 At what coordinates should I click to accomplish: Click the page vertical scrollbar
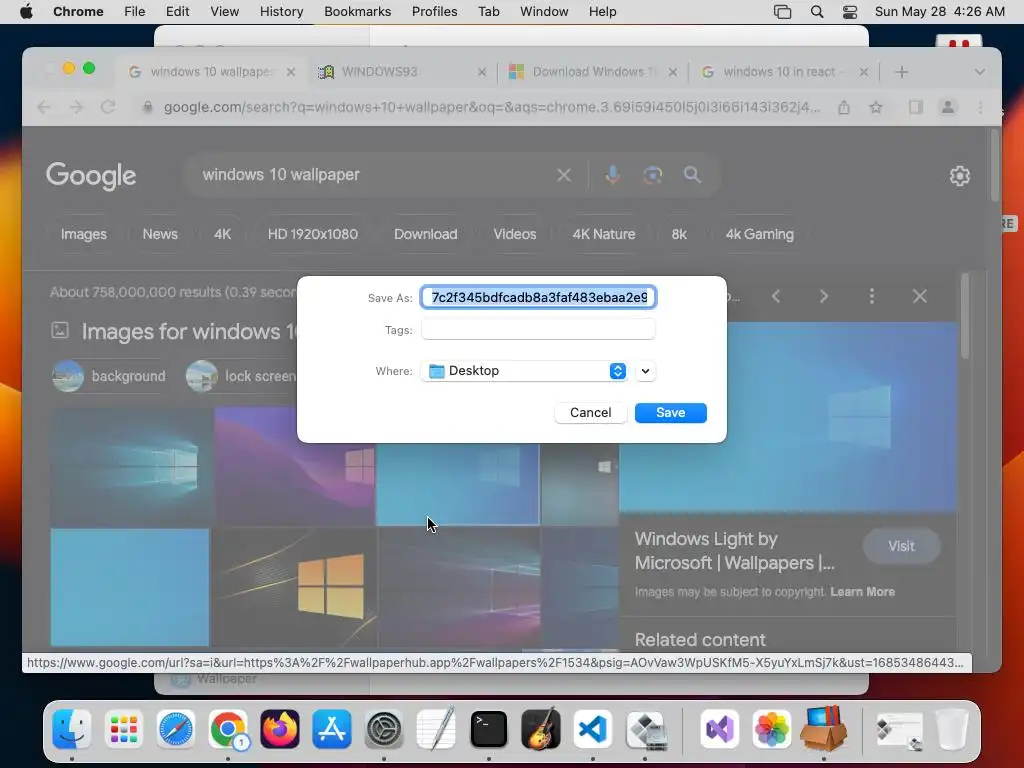[x=994, y=166]
